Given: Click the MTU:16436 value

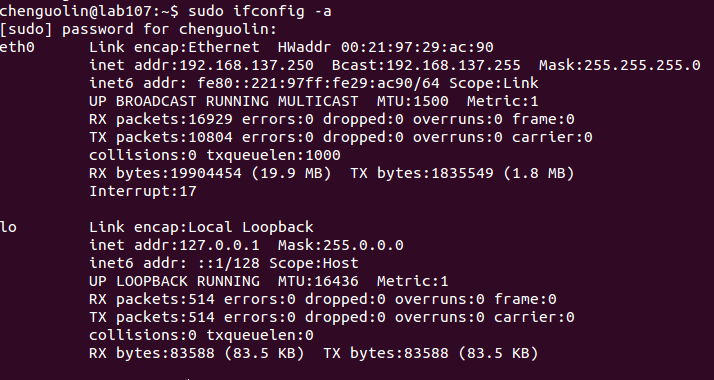Looking at the screenshot, I should click(x=318, y=281).
